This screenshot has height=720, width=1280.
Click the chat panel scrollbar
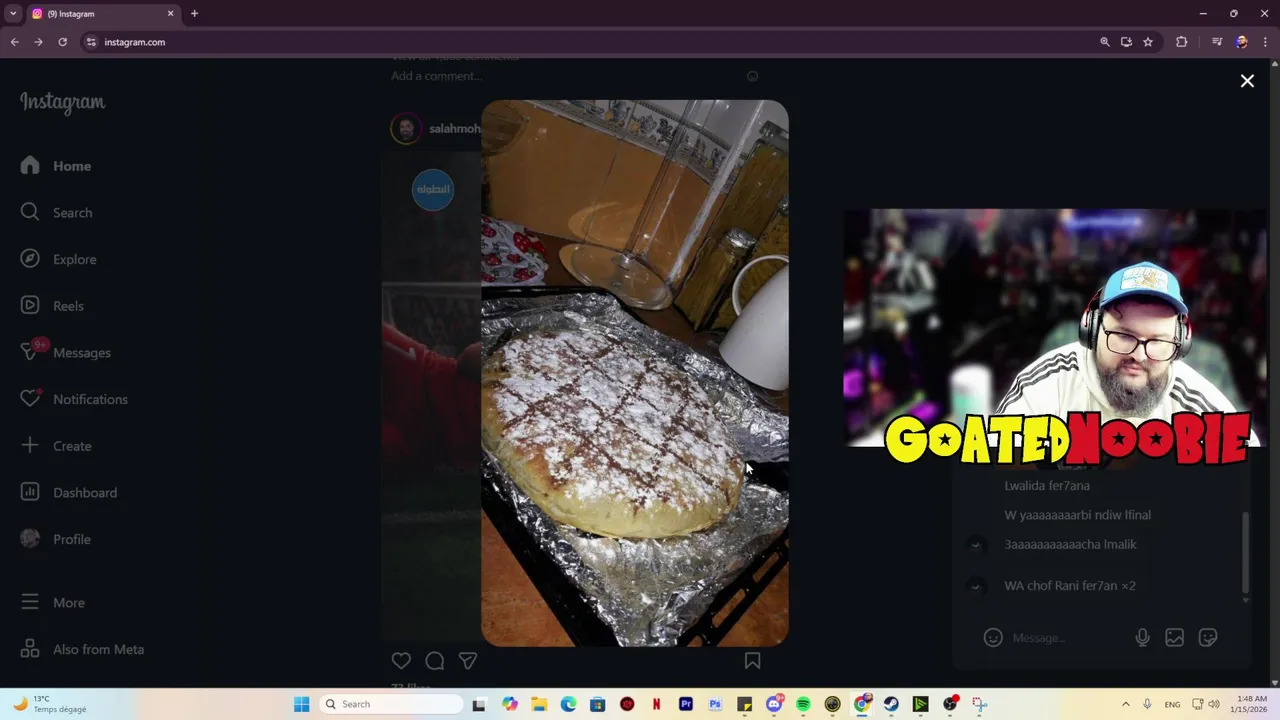[x=1245, y=552]
